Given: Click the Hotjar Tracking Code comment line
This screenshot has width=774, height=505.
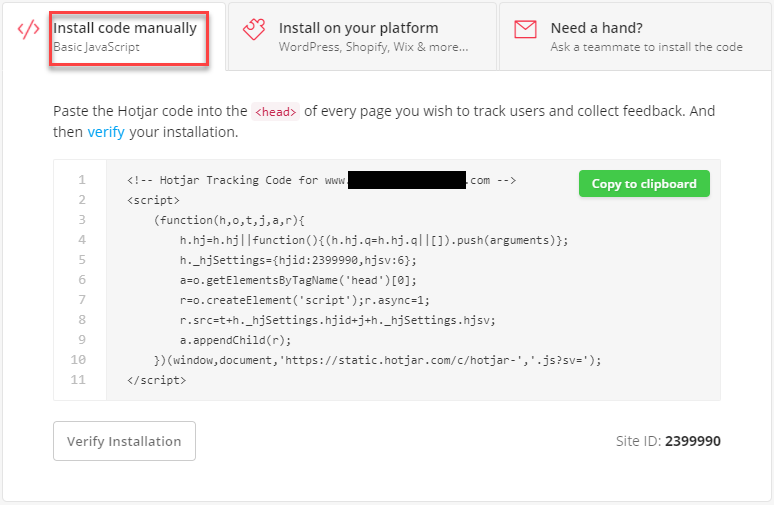Looking at the screenshot, I should [321, 180].
